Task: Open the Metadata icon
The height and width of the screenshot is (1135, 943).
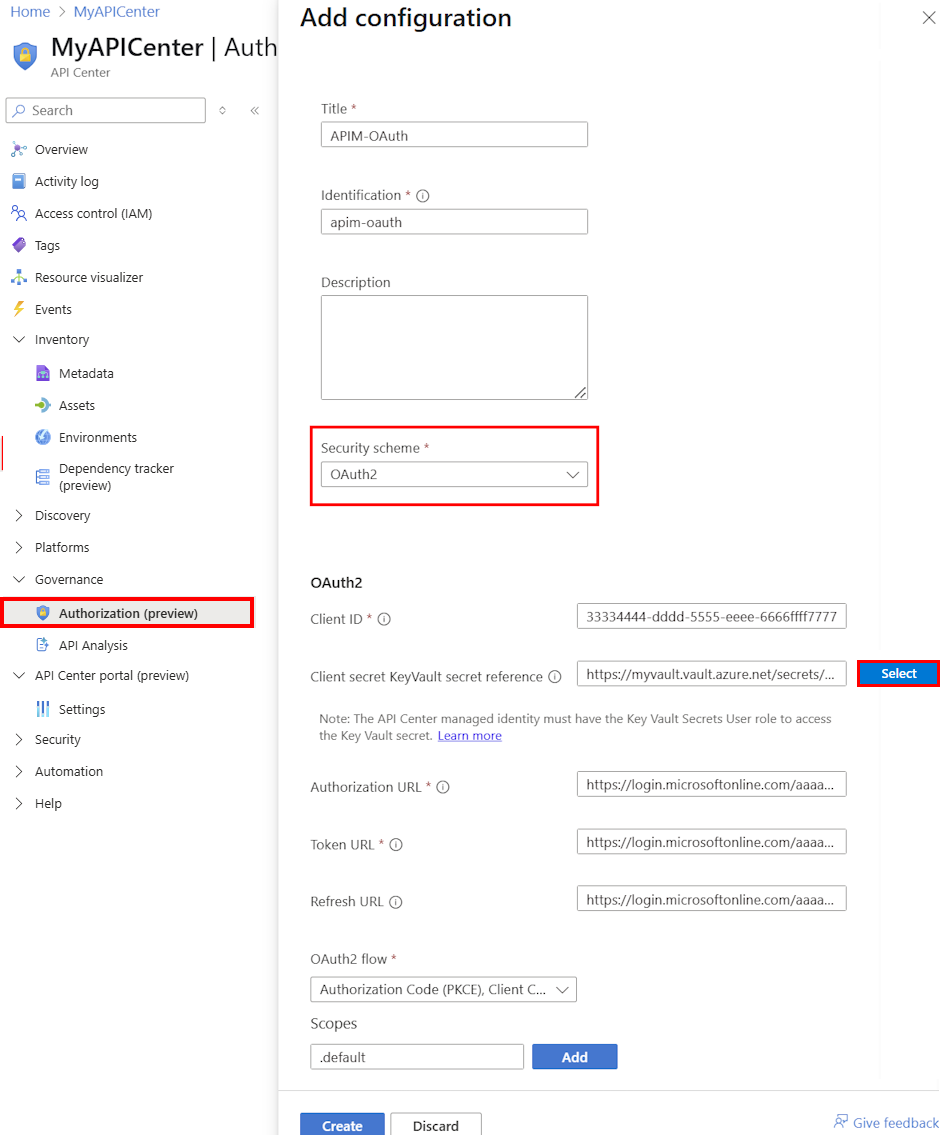Action: [x=43, y=374]
